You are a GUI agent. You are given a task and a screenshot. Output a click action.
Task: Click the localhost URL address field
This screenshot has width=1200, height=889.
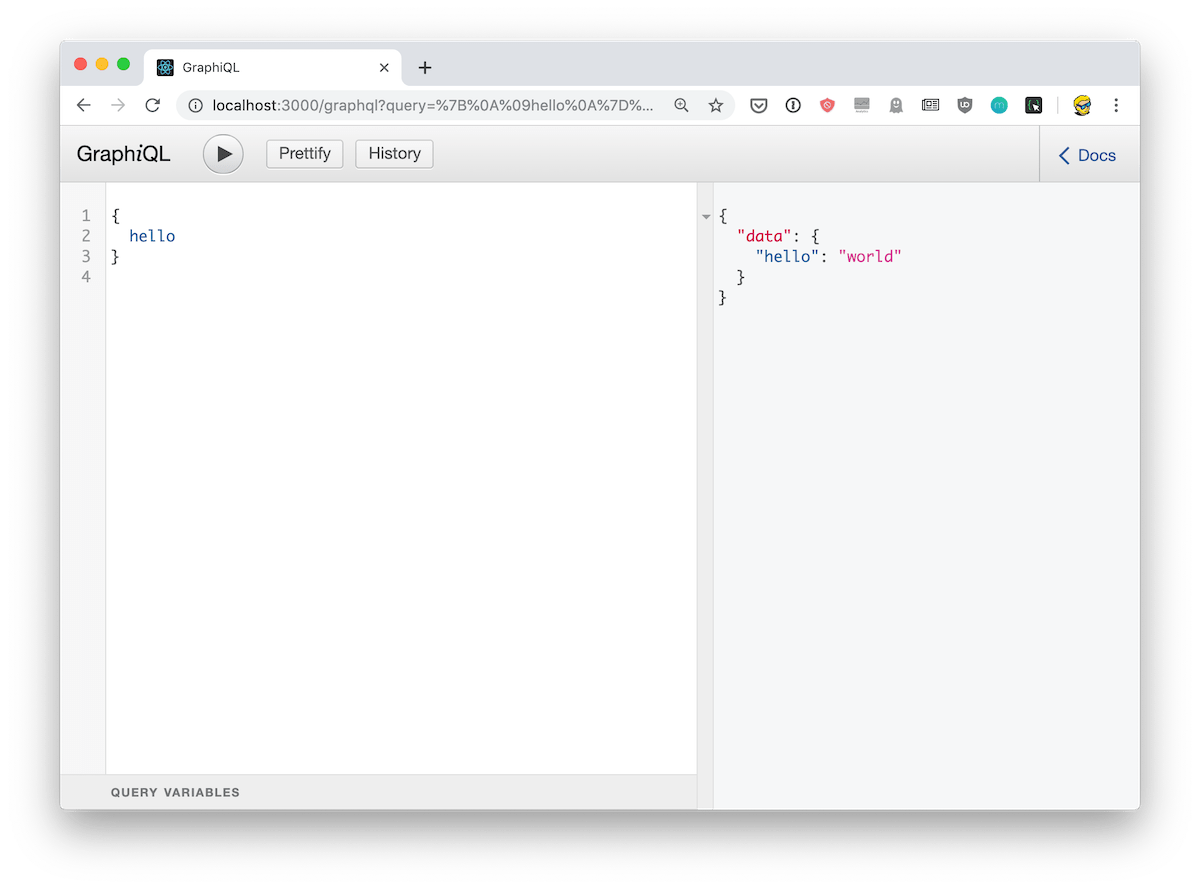[432, 105]
